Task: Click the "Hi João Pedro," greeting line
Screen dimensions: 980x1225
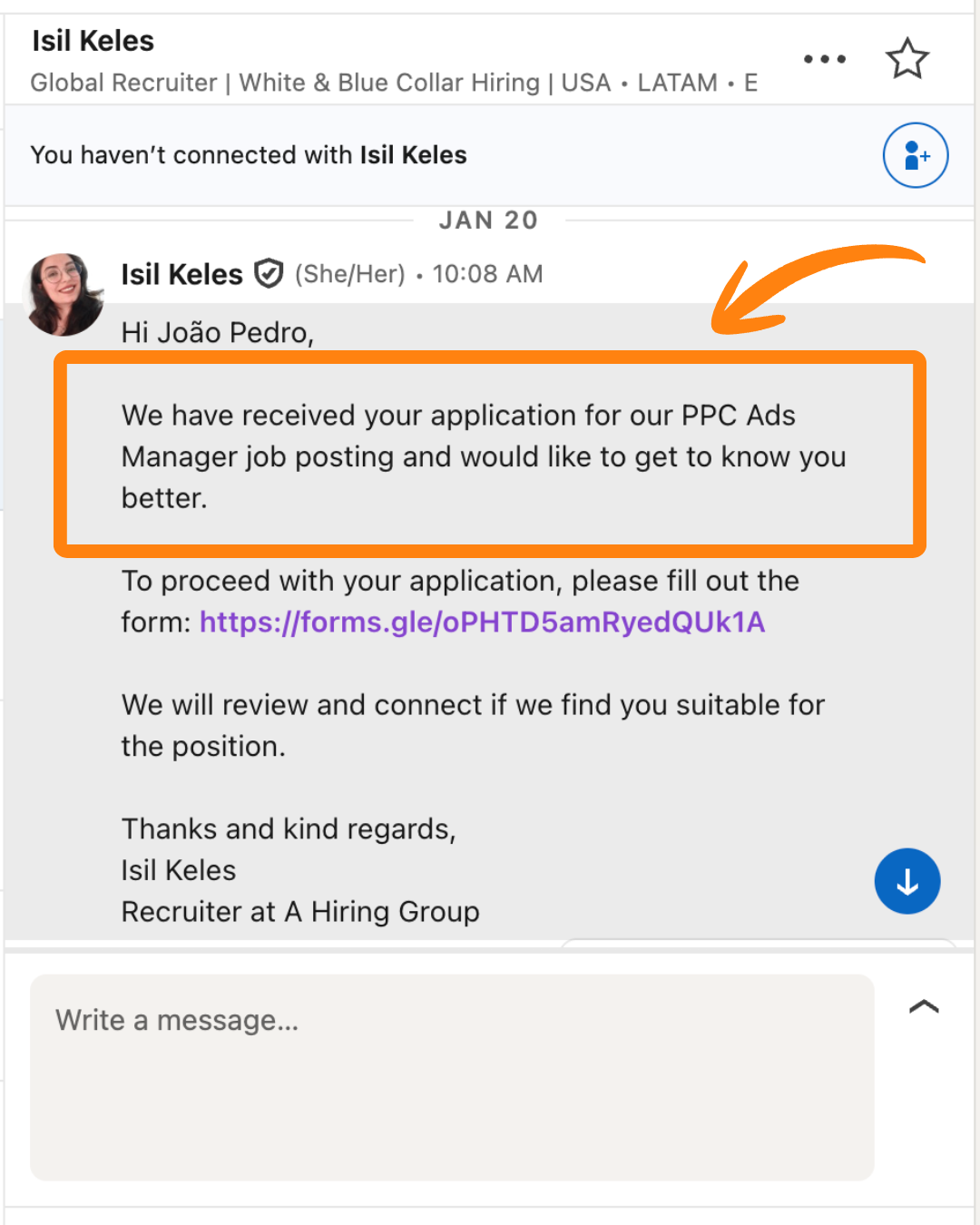Action: pyautogui.click(x=218, y=333)
